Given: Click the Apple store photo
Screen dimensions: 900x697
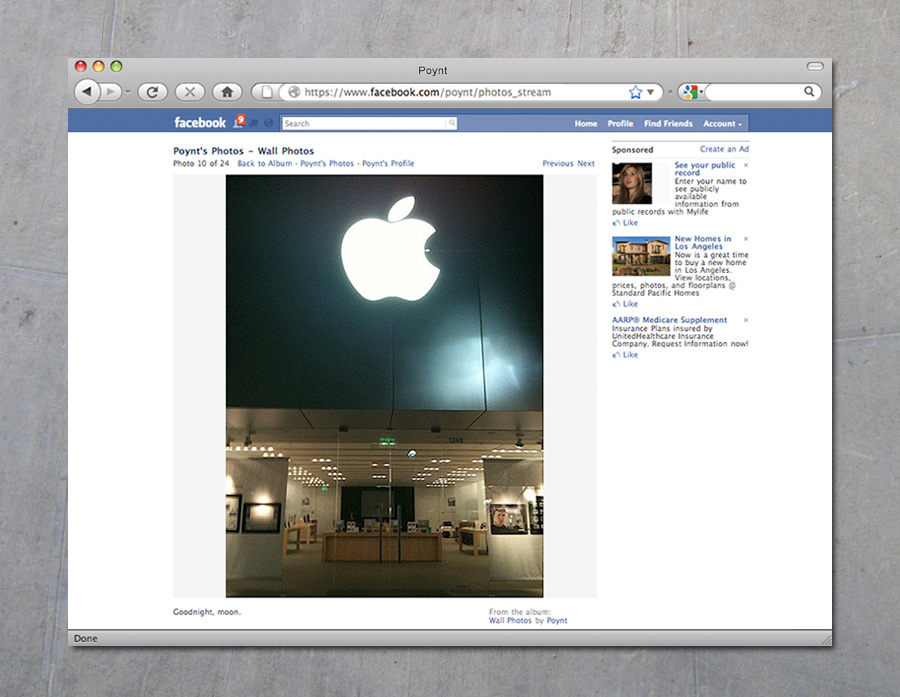Looking at the screenshot, I should pyautogui.click(x=385, y=386).
